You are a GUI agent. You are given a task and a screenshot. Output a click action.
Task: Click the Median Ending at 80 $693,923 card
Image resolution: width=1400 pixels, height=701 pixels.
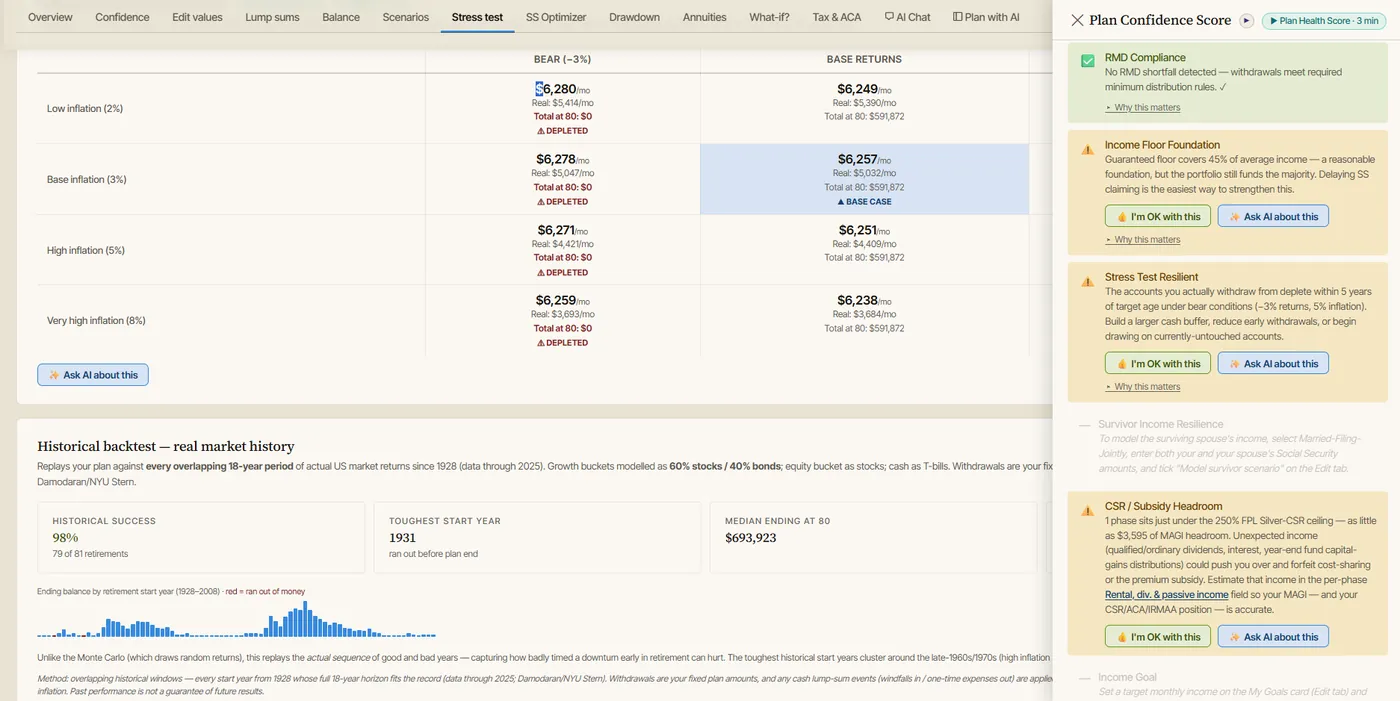pyautogui.click(x=873, y=537)
